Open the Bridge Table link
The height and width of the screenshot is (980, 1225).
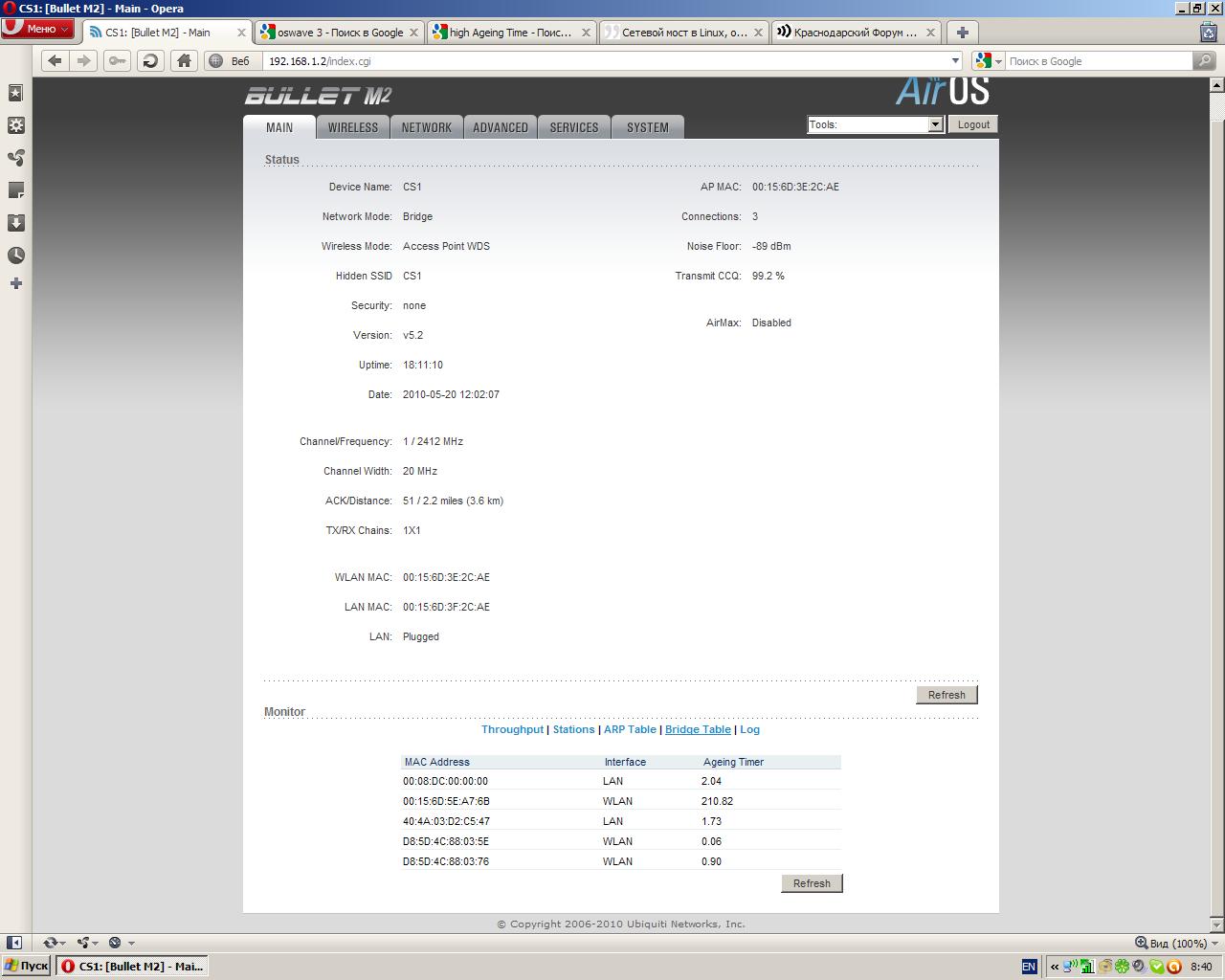click(x=698, y=729)
